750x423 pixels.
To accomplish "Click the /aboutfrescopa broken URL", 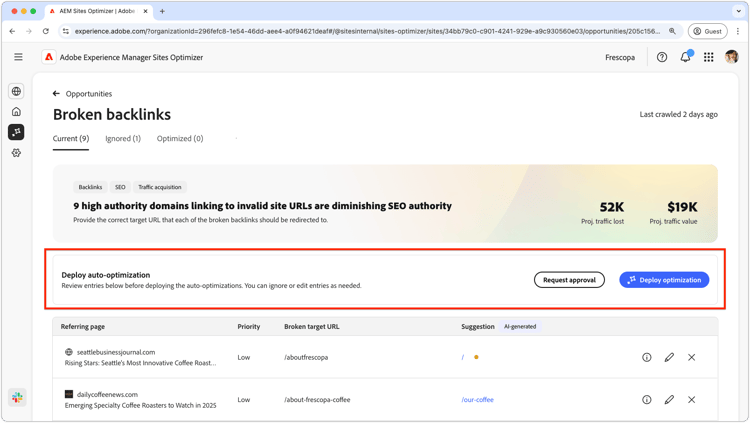I will [306, 357].
